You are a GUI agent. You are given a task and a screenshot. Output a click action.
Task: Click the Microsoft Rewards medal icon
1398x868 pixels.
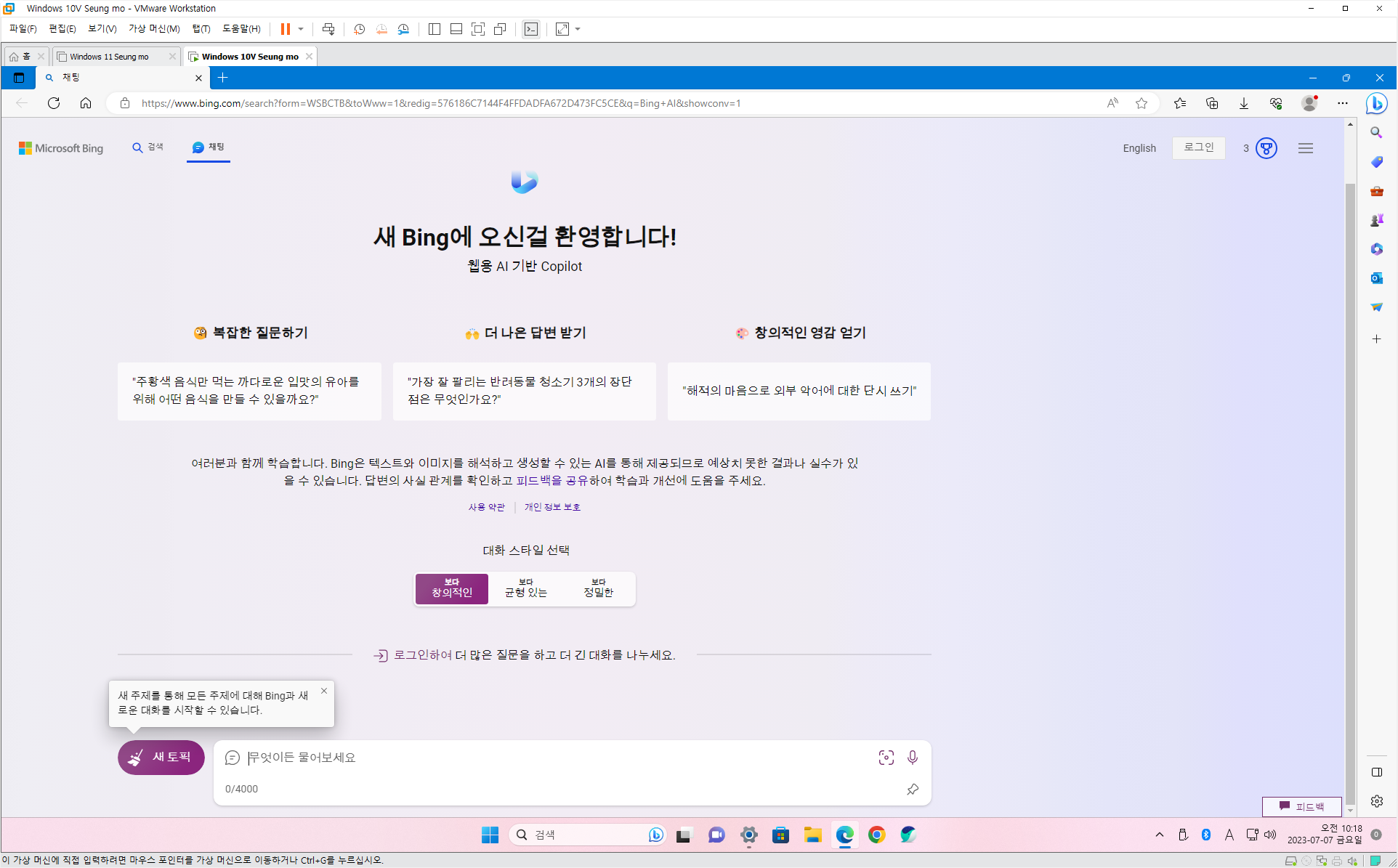1266,148
